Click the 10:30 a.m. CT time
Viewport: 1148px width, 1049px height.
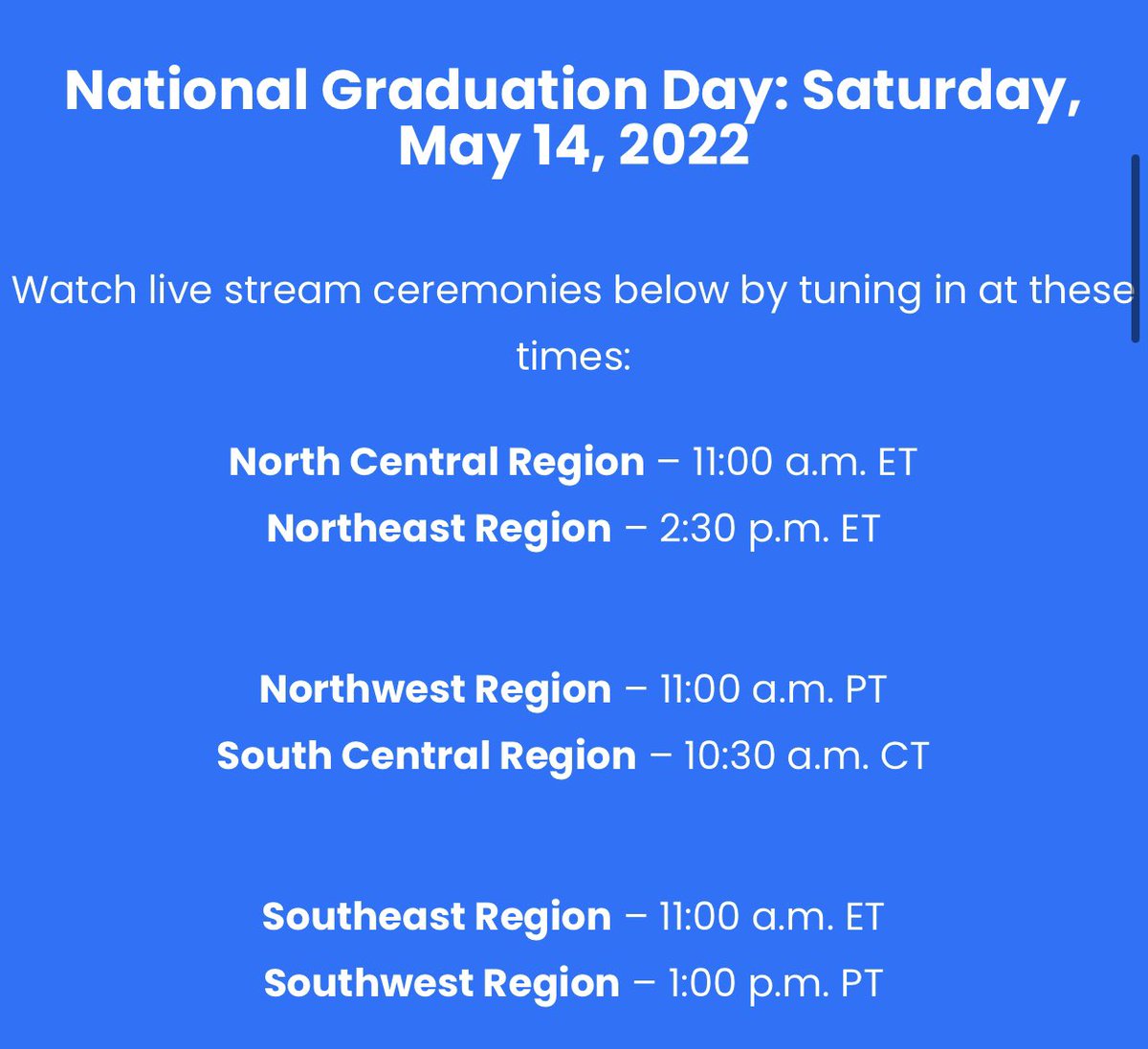coord(806,756)
